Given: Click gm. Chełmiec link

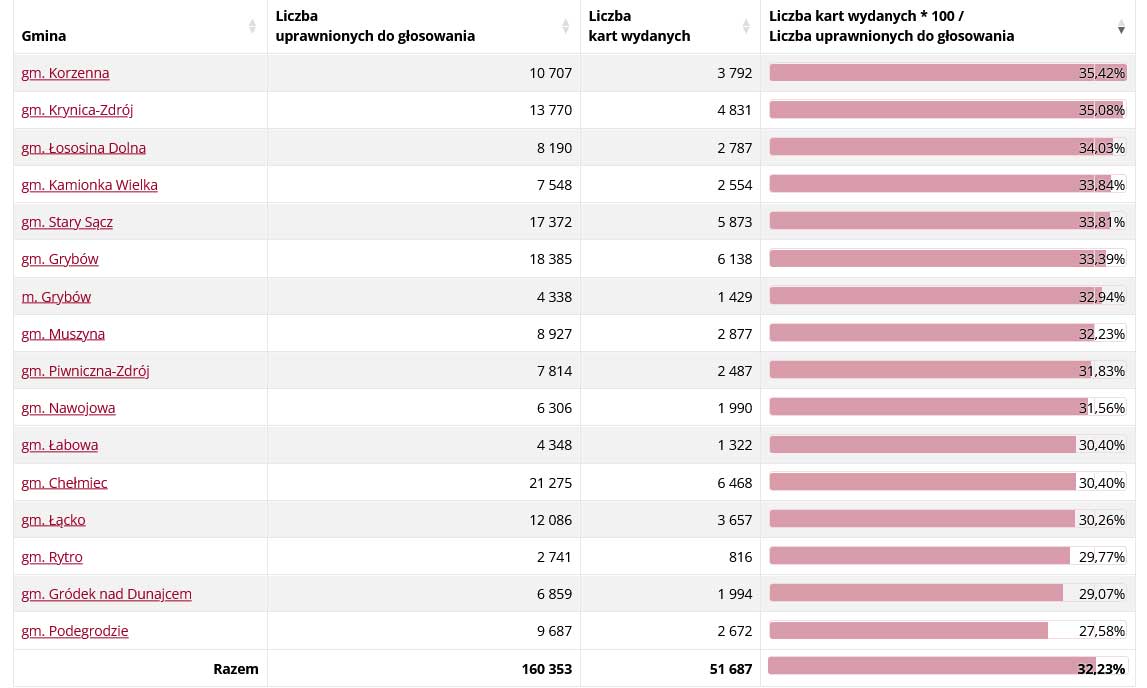Looking at the screenshot, I should [x=64, y=483].
